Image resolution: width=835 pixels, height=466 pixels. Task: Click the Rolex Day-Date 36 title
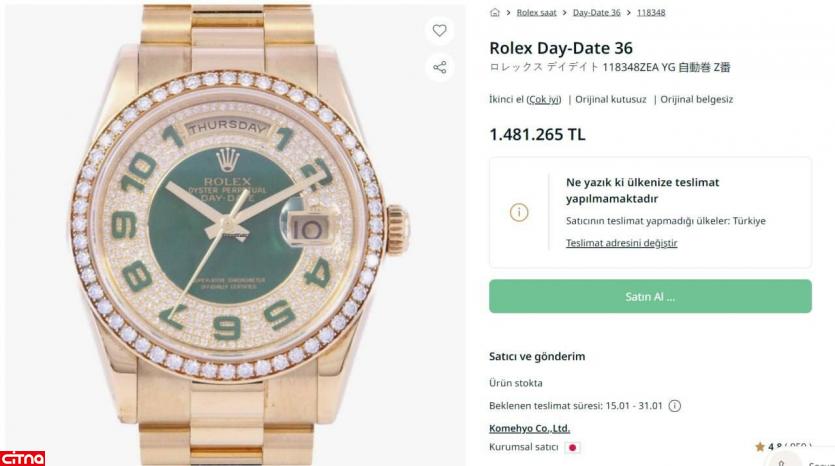[x=560, y=48]
